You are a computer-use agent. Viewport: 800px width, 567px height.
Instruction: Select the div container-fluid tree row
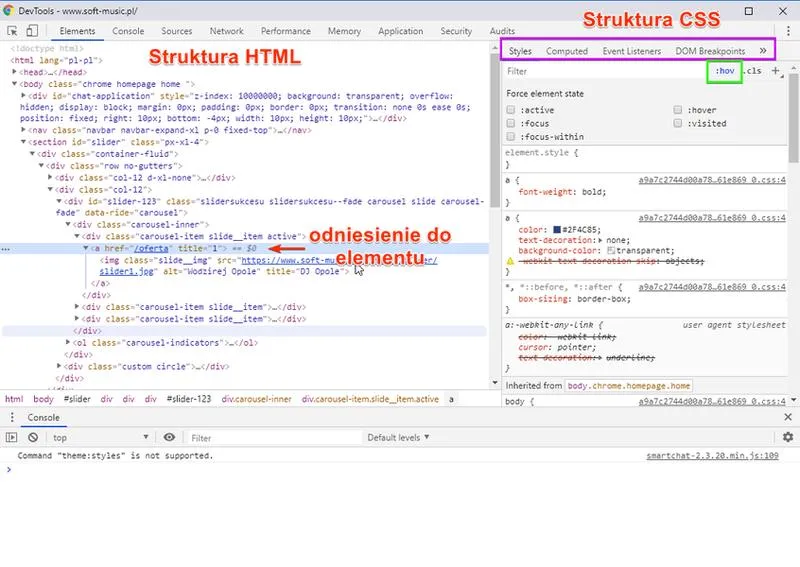pos(107,154)
